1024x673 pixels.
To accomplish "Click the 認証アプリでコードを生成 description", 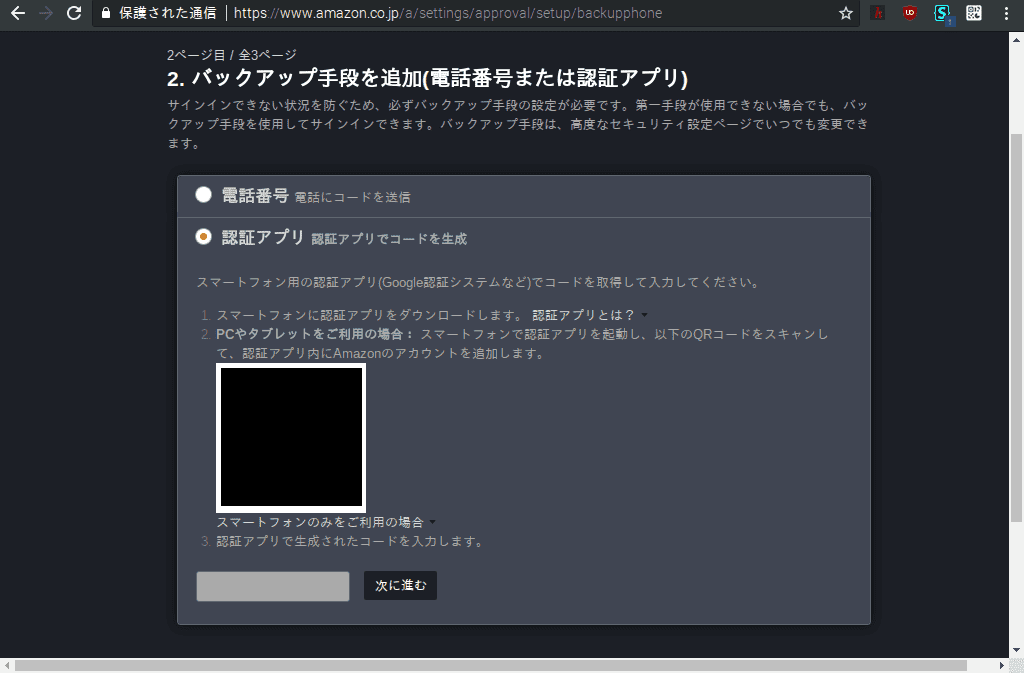I will 389,239.
